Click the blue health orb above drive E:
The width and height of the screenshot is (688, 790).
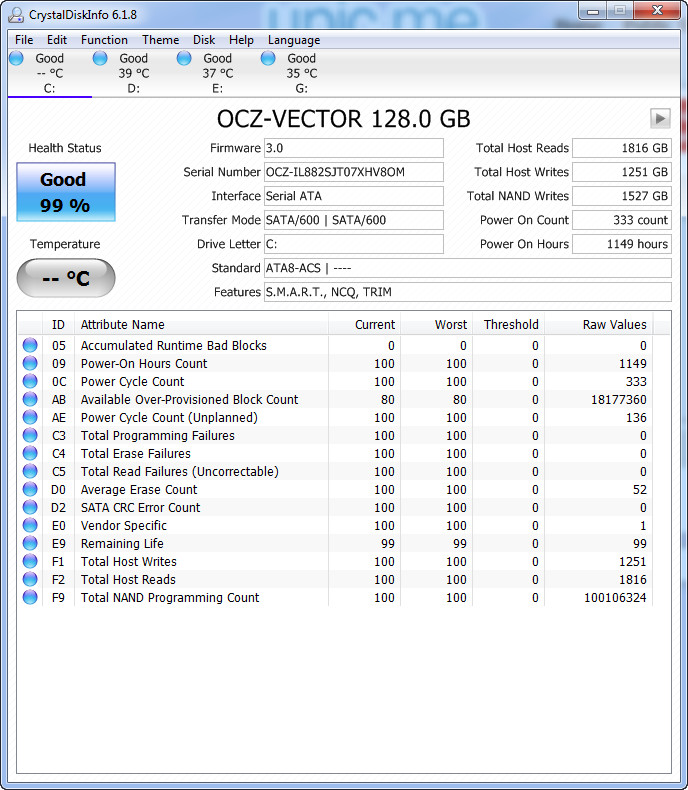tap(184, 58)
